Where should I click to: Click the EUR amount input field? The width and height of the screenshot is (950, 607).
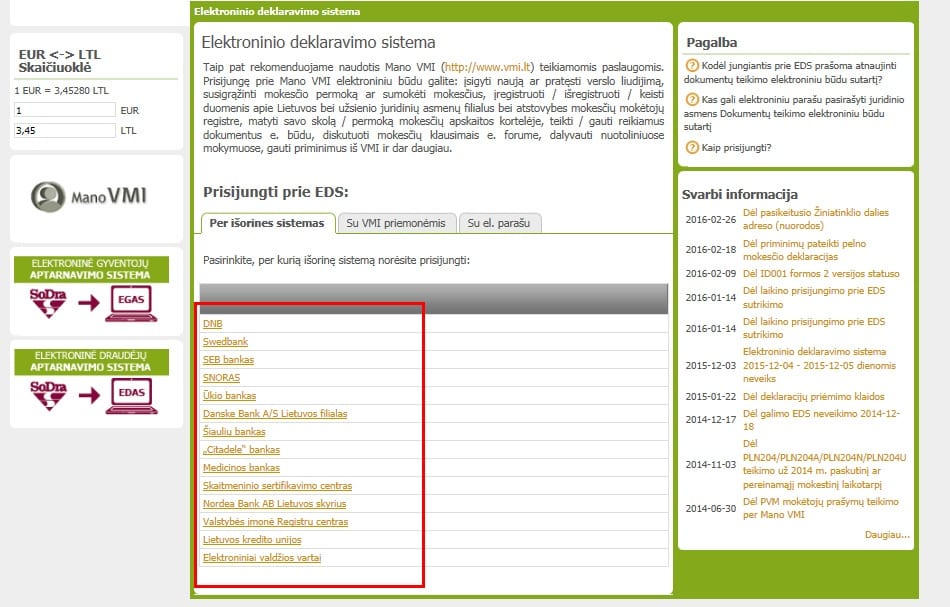click(x=65, y=110)
